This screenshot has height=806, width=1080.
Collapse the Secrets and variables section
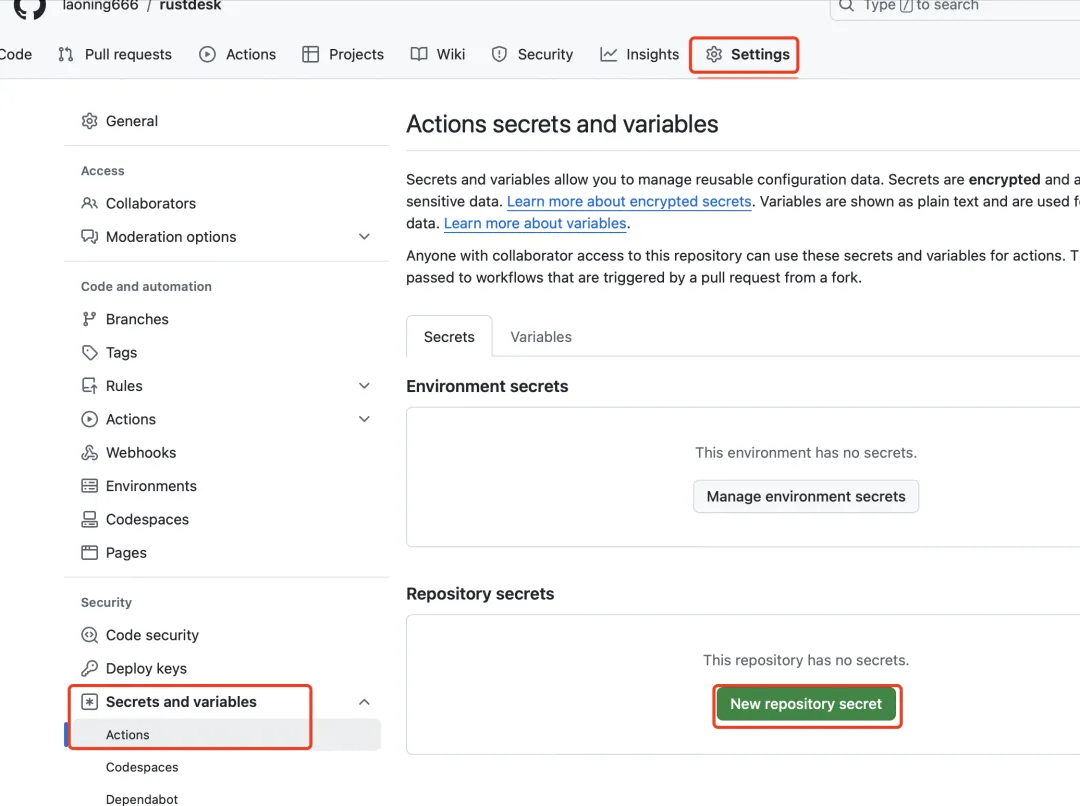(364, 702)
